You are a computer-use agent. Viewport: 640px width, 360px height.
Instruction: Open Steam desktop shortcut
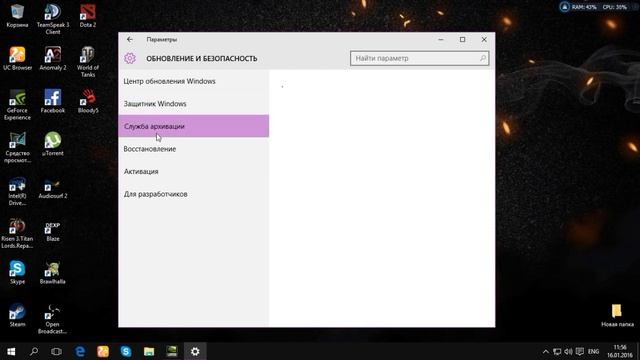click(x=17, y=315)
